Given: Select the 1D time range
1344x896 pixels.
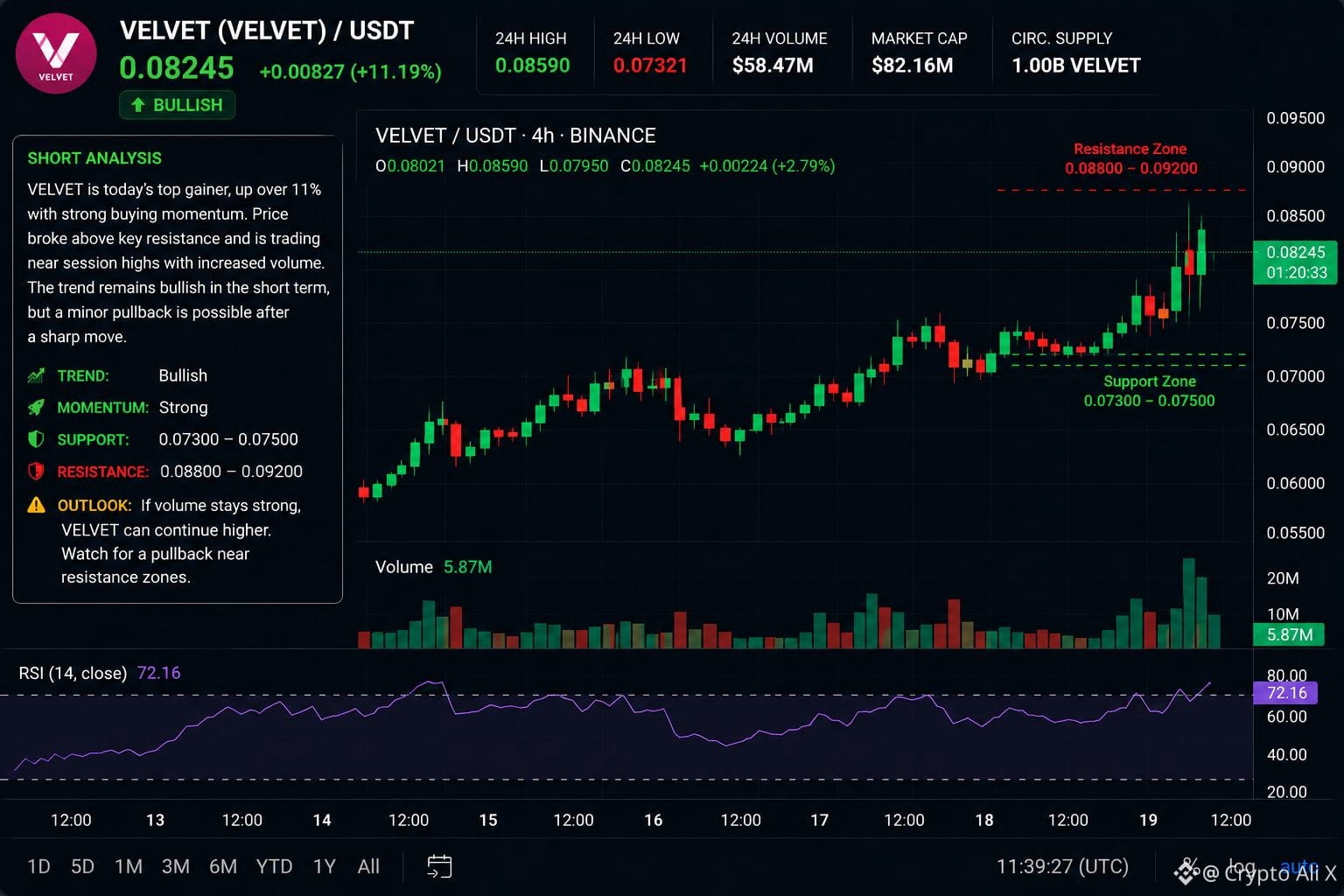Looking at the screenshot, I should (x=38, y=866).
